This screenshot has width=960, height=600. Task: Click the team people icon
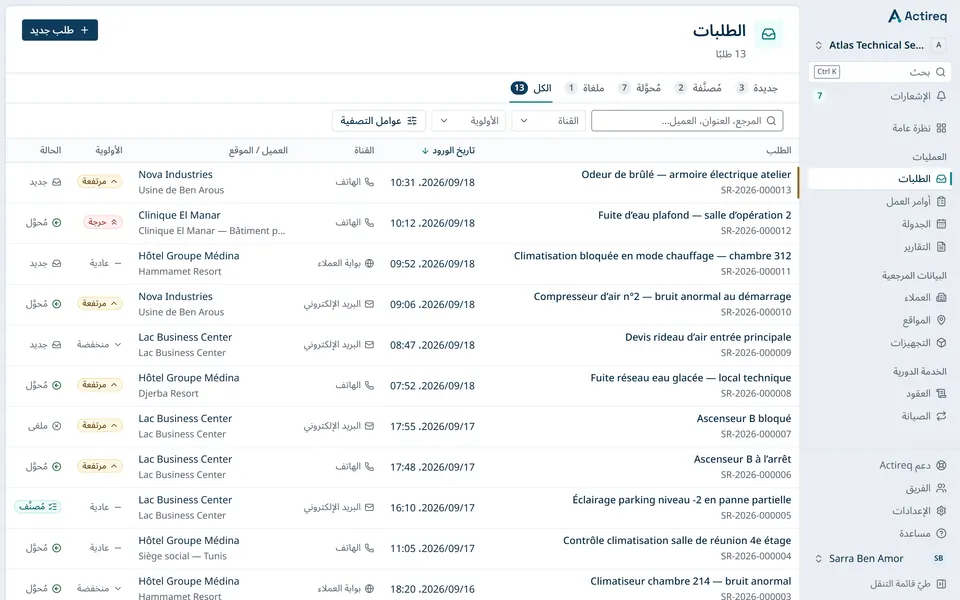coord(941,488)
